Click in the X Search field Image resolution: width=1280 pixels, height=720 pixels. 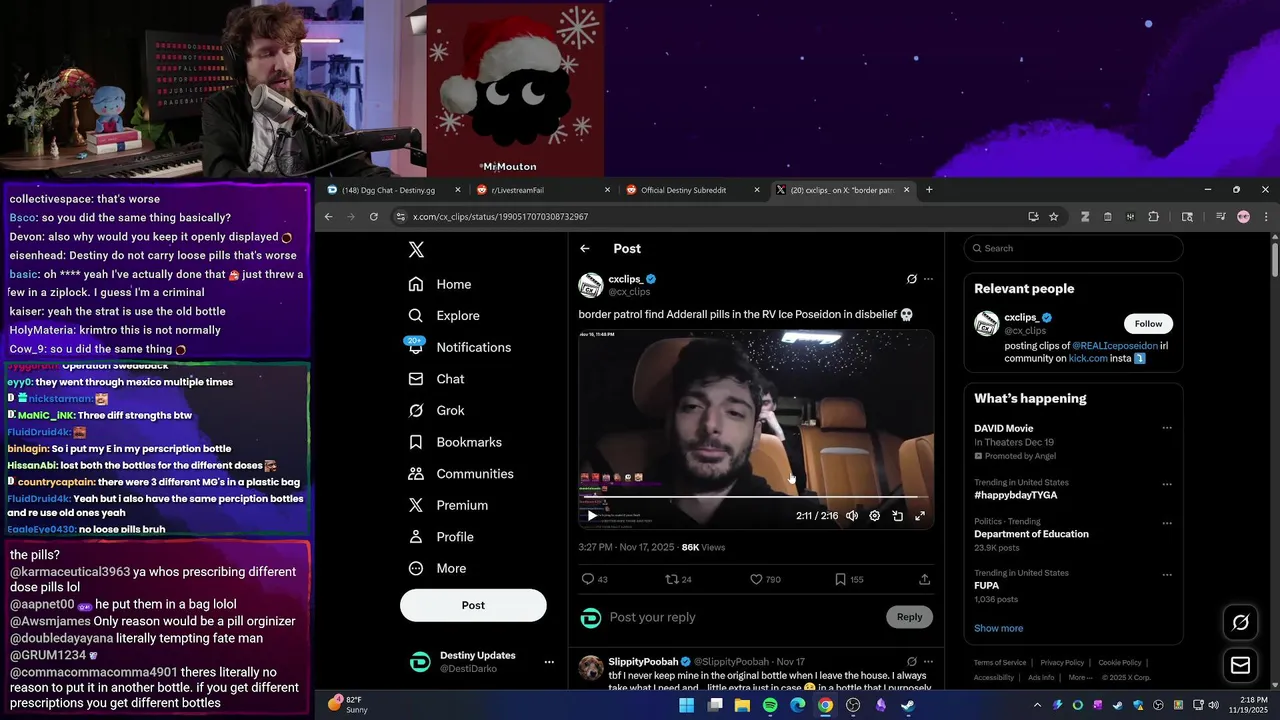pyautogui.click(x=1073, y=248)
